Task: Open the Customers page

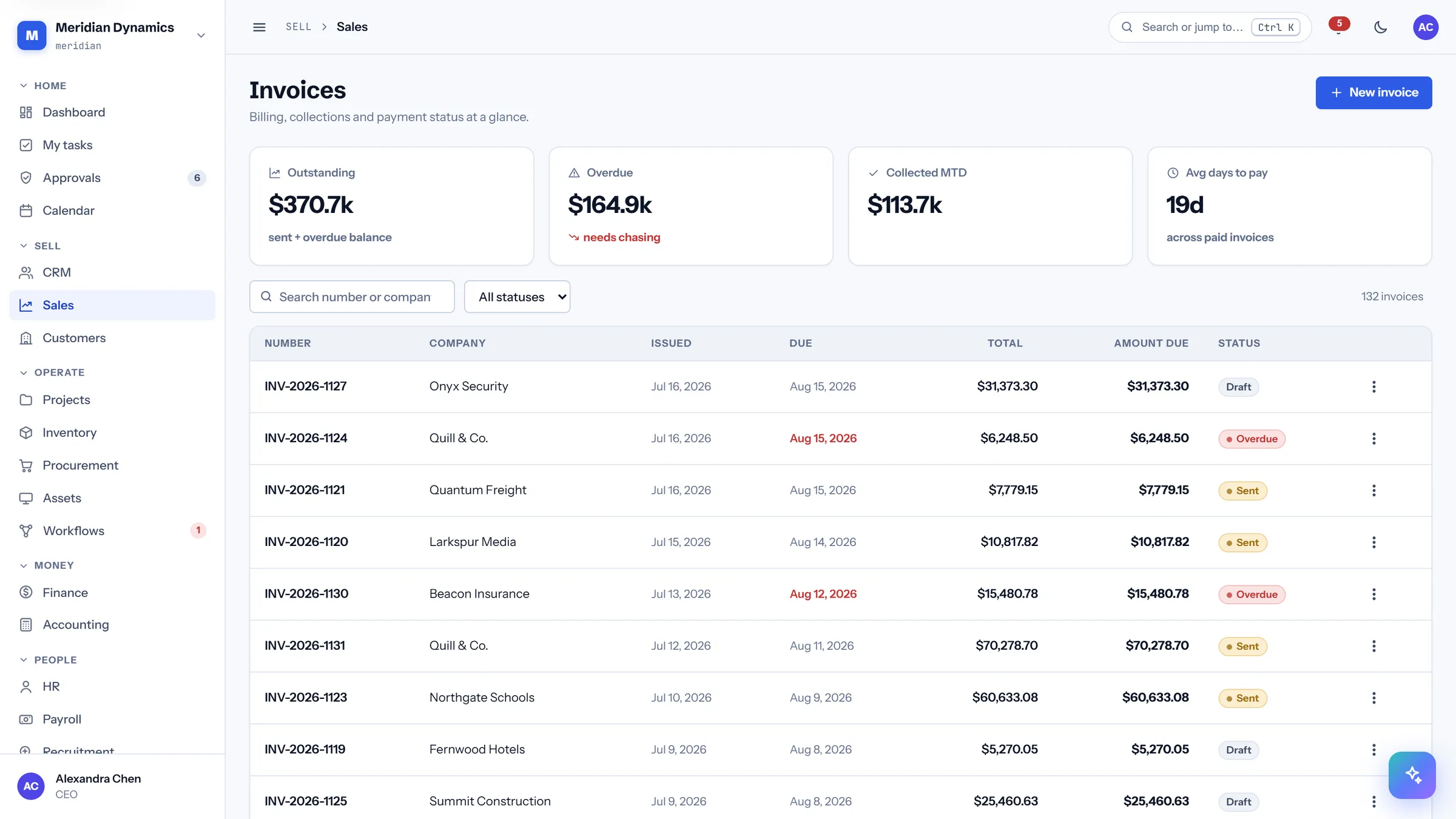Action: (x=112, y=338)
